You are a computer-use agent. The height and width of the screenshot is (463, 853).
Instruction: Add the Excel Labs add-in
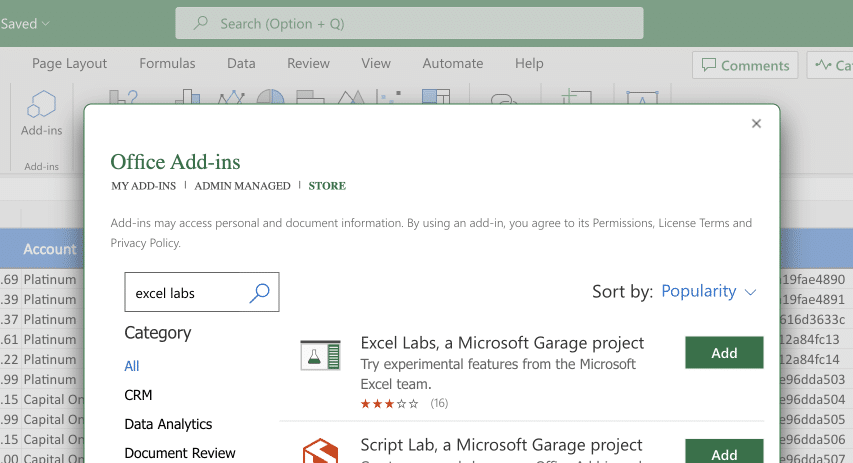coord(724,353)
